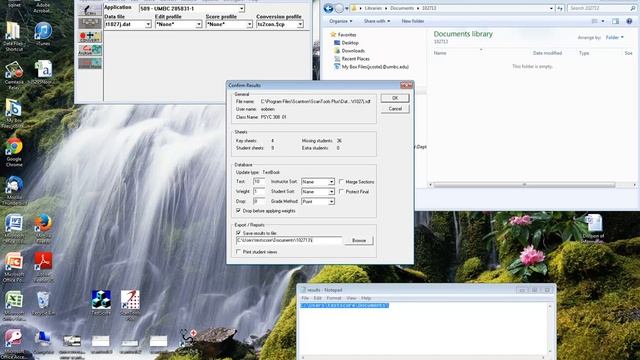This screenshot has height=360, width=640.
Task: Click the Test number input field
Action: coord(259,182)
